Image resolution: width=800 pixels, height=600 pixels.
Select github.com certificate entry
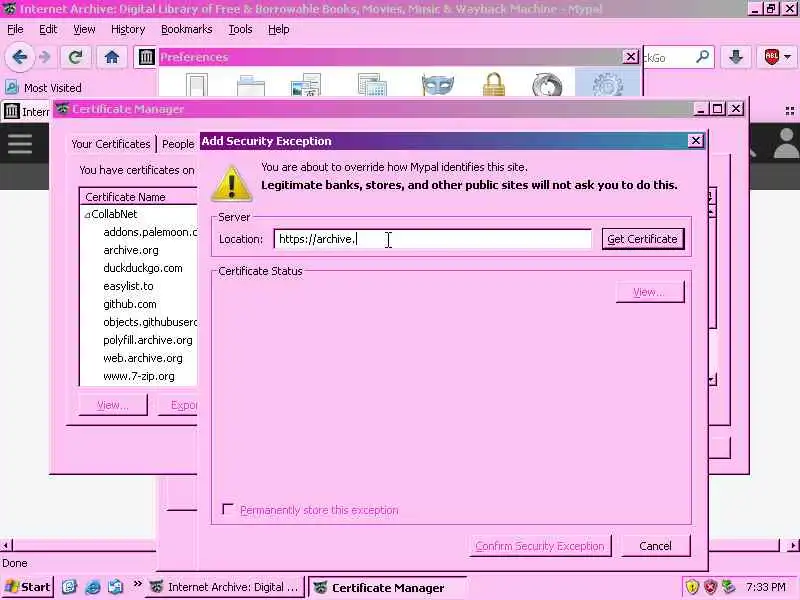(x=130, y=304)
